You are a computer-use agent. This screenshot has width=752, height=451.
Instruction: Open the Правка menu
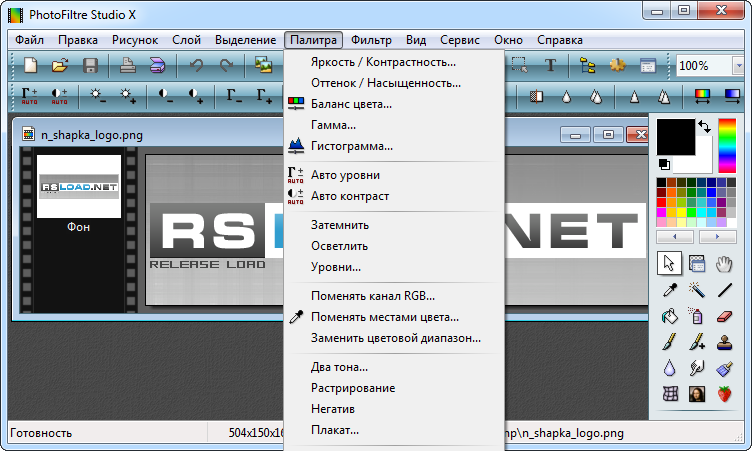tap(78, 40)
